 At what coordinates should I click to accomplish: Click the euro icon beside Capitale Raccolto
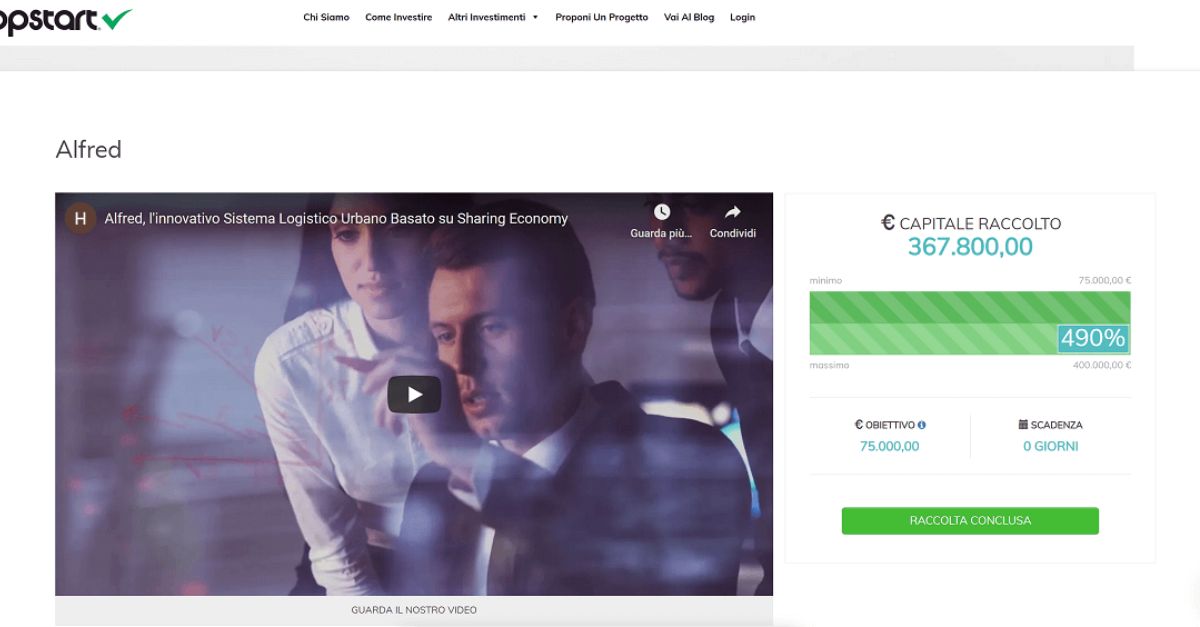(x=888, y=223)
